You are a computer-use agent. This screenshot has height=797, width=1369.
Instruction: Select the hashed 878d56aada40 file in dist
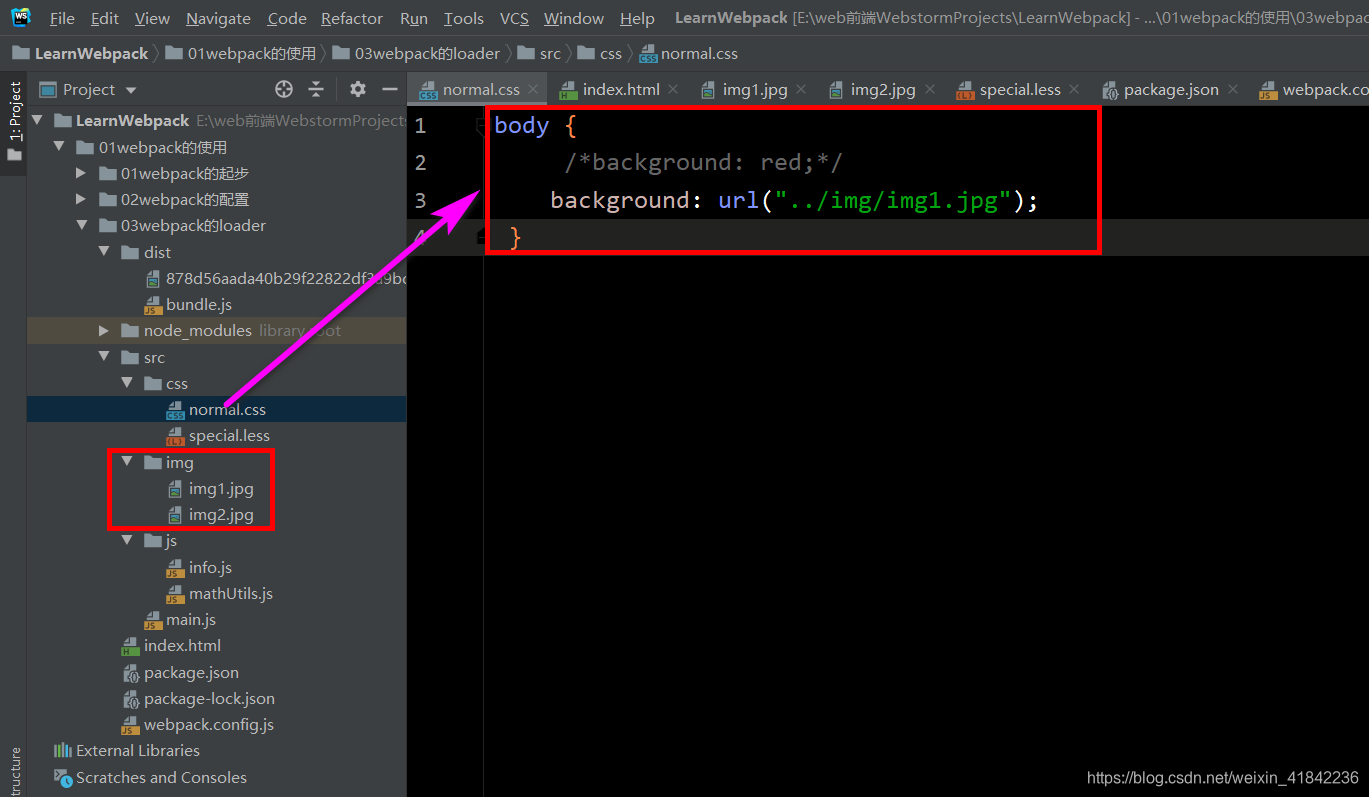click(286, 278)
